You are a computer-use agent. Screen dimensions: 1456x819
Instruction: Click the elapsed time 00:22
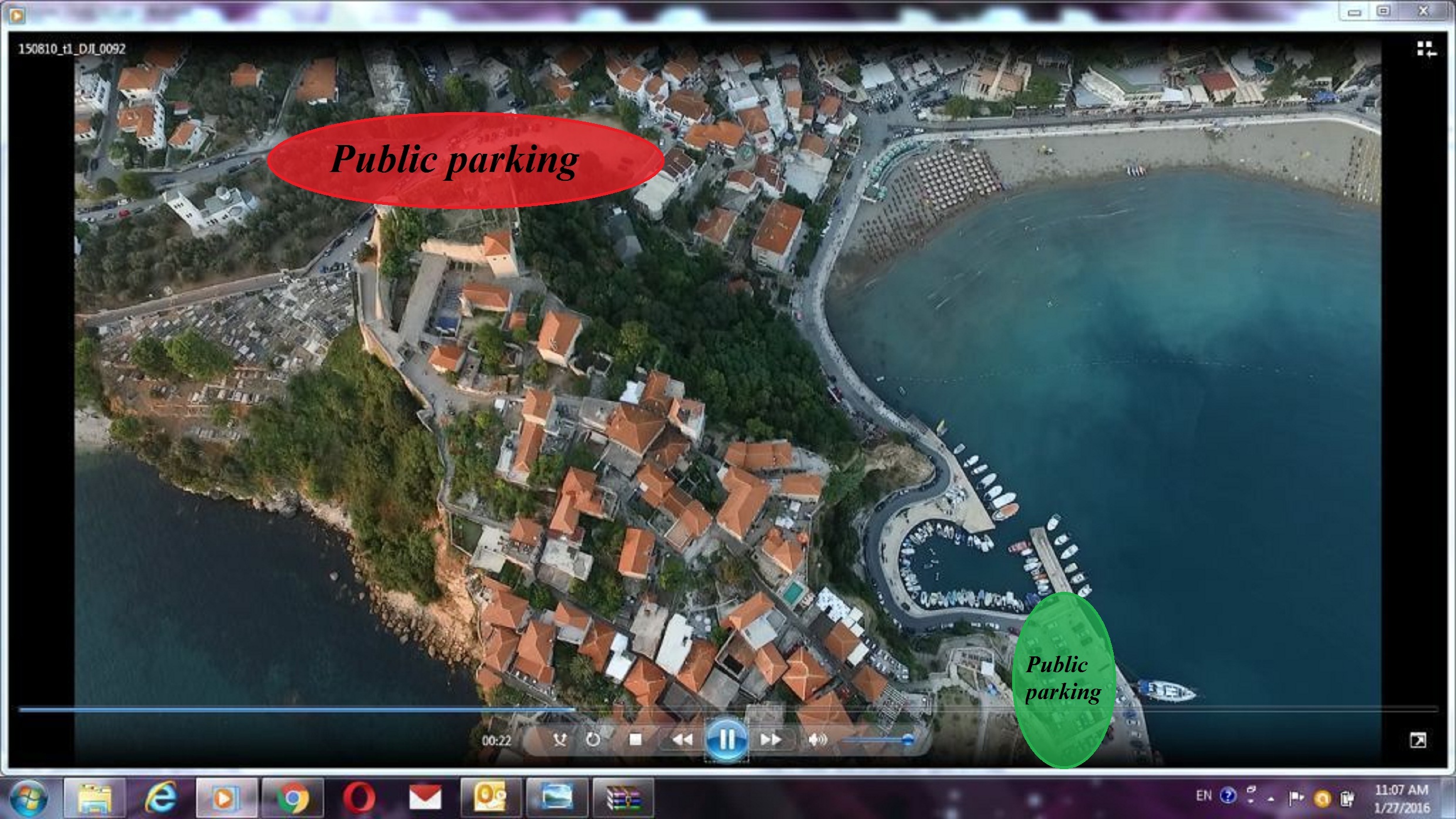tap(496, 741)
